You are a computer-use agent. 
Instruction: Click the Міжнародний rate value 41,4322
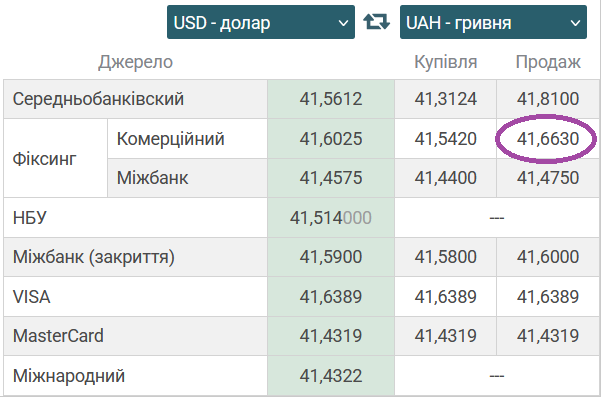(330, 375)
